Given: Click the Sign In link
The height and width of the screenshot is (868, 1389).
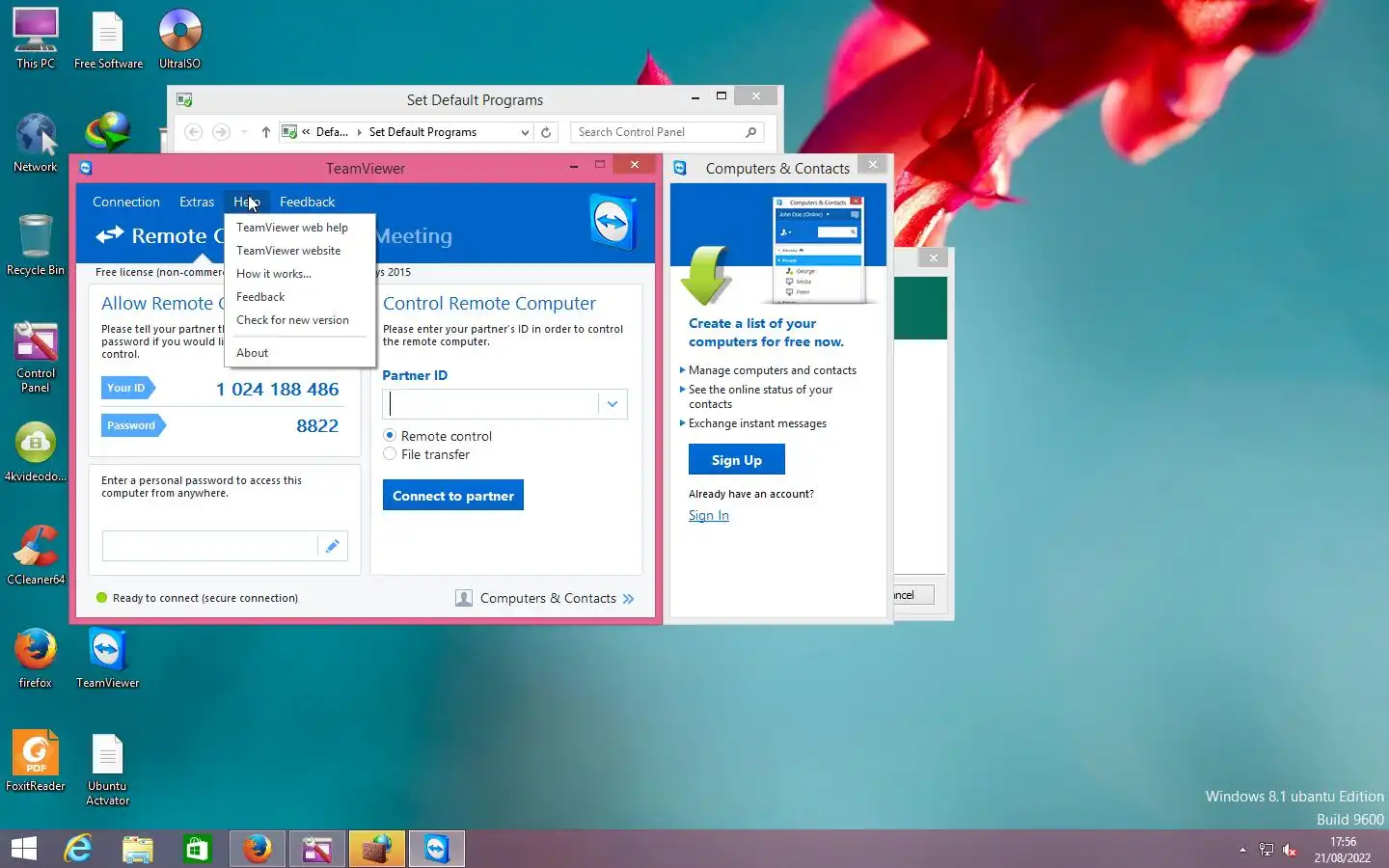Looking at the screenshot, I should 709,516.
